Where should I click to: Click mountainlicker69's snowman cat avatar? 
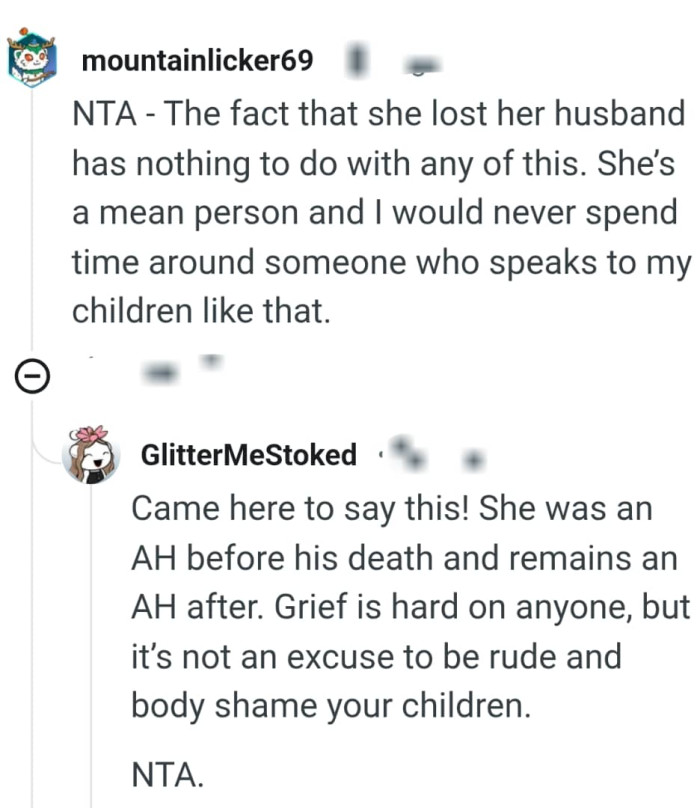(30, 60)
